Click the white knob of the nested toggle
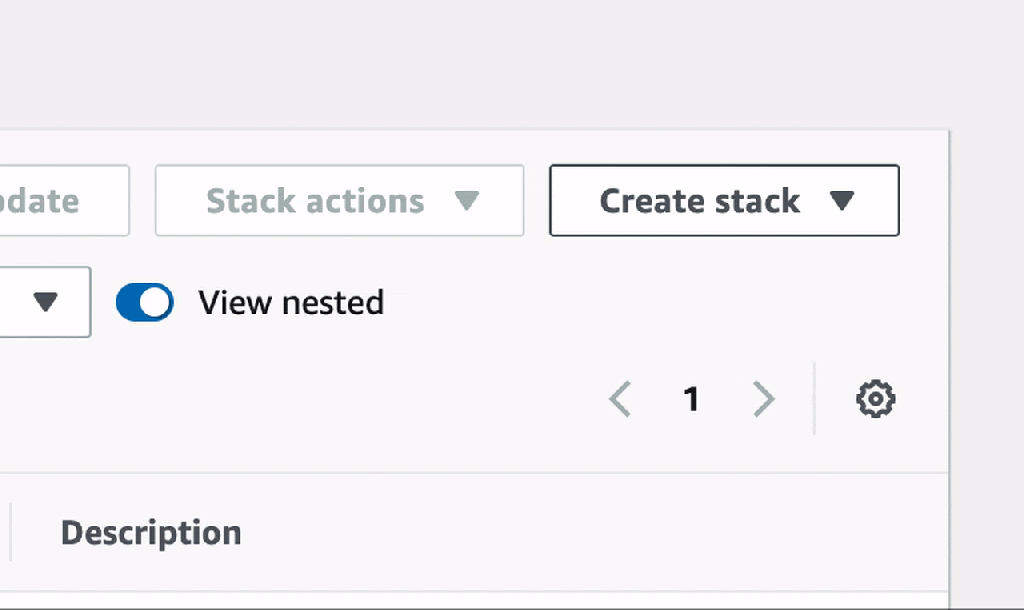1024x610 pixels. (156, 302)
